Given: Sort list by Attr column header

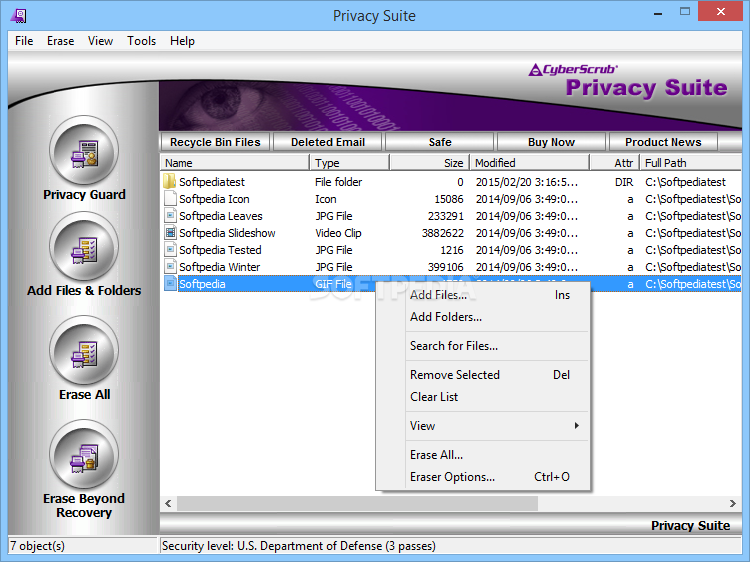Looking at the screenshot, I should pyautogui.click(x=615, y=163).
